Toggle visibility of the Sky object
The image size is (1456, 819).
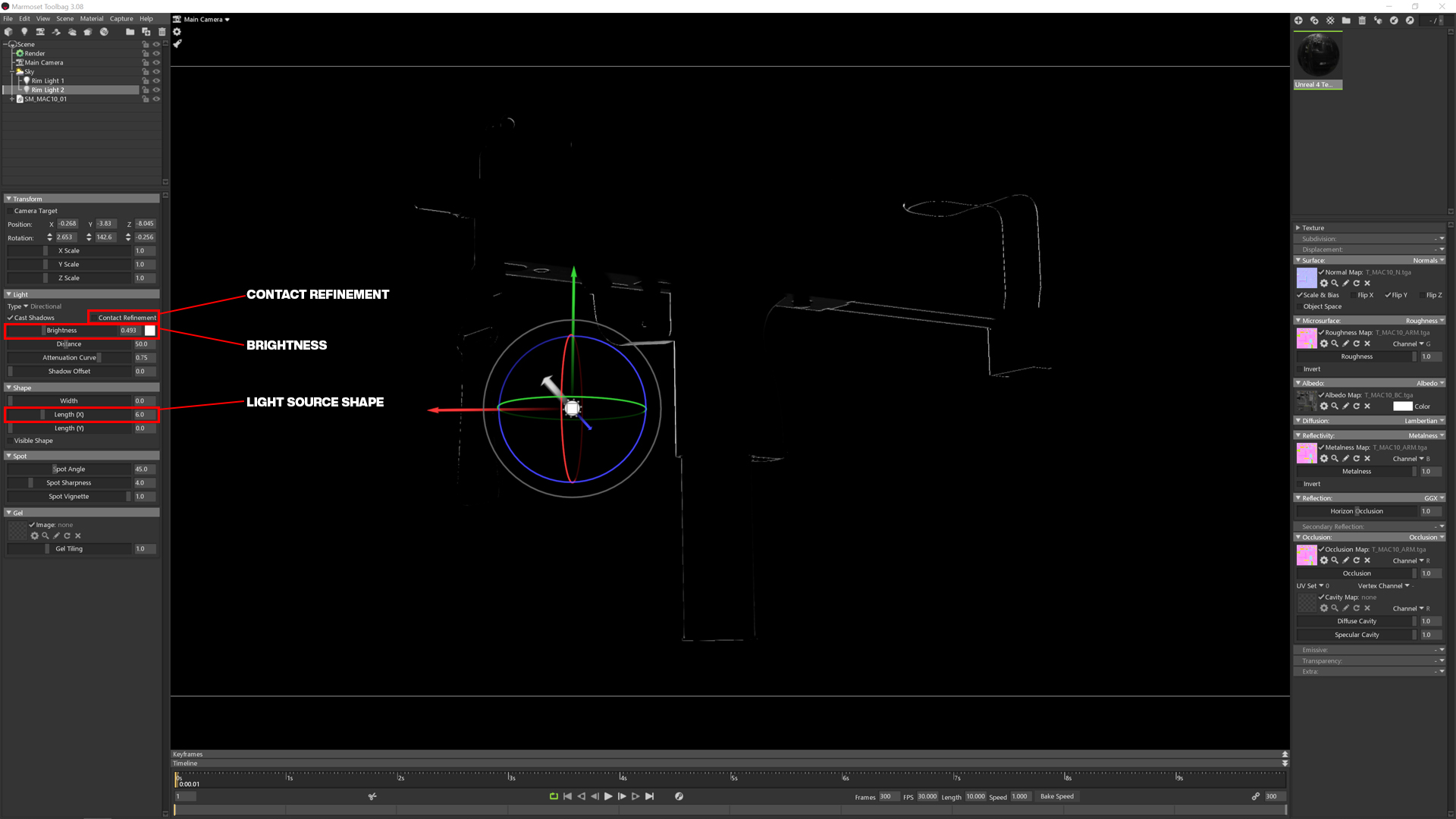pos(156,71)
